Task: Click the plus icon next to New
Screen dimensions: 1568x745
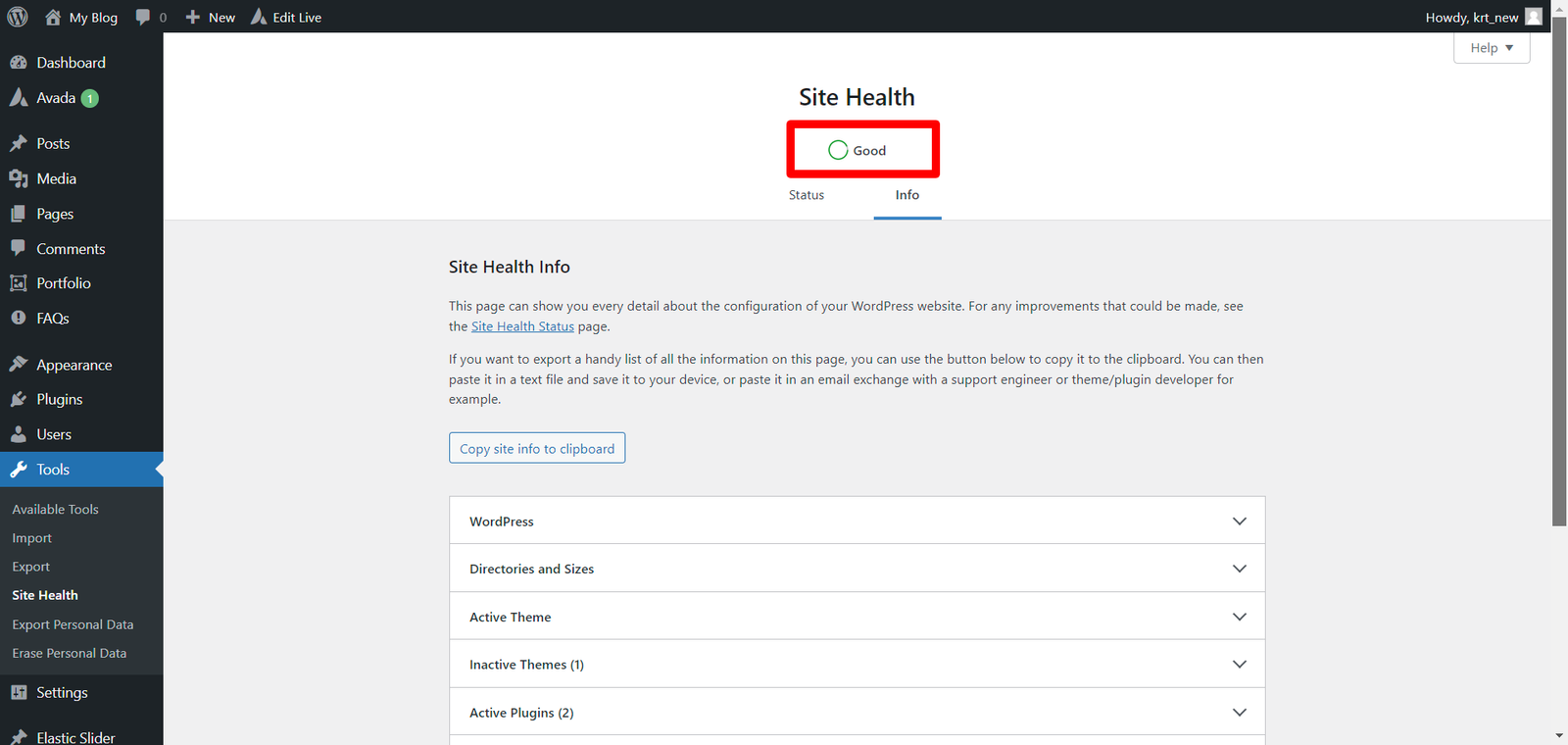Action: [x=193, y=17]
